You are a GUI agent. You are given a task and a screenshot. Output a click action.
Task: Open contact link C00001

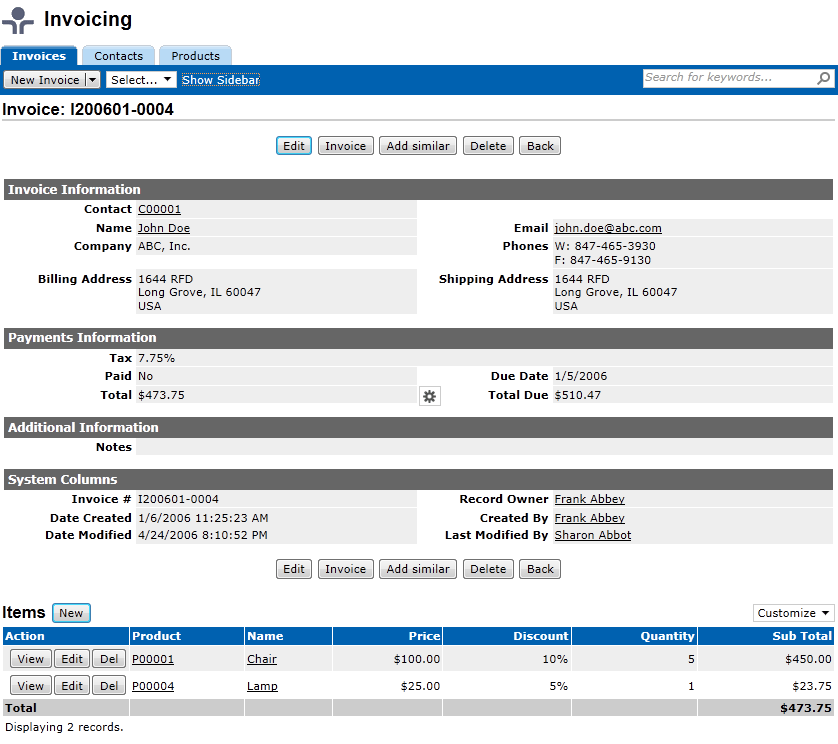click(159, 210)
